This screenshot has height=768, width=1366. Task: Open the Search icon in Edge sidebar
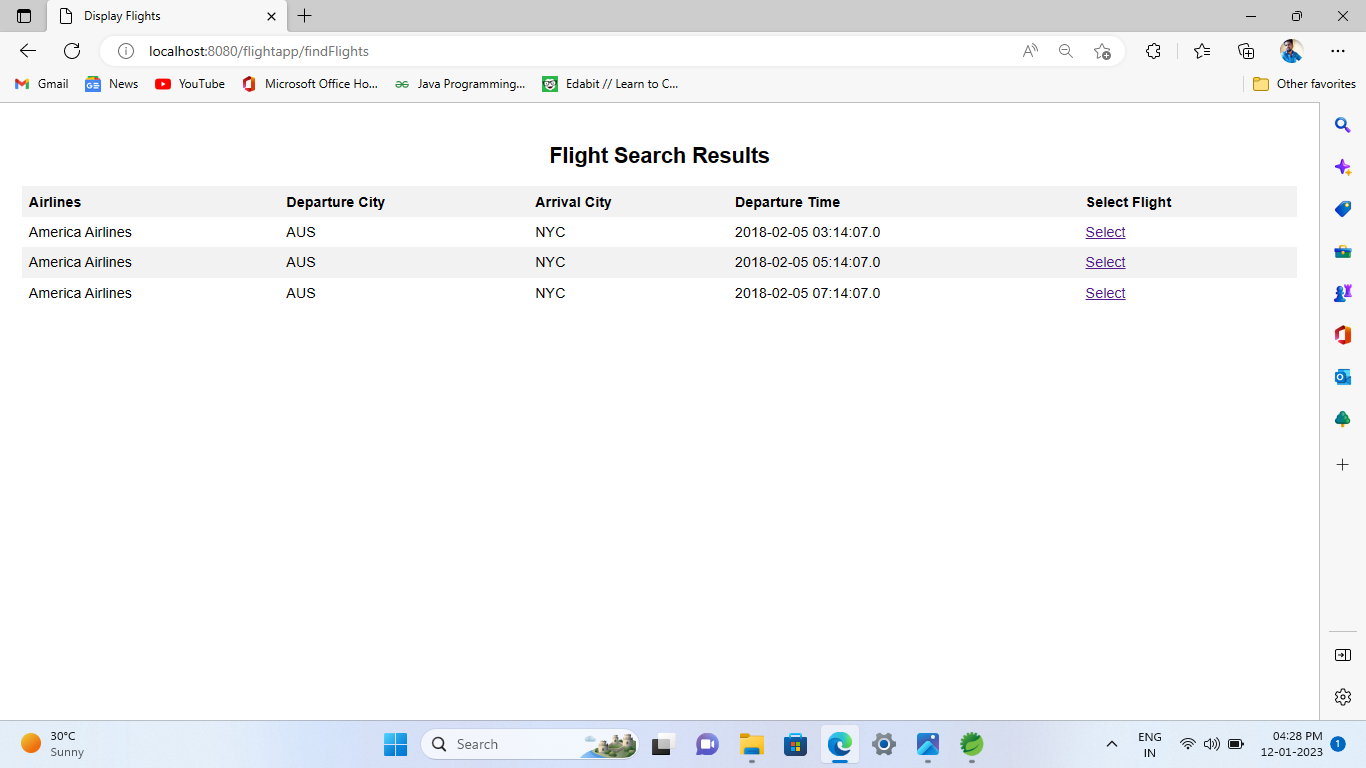point(1343,125)
